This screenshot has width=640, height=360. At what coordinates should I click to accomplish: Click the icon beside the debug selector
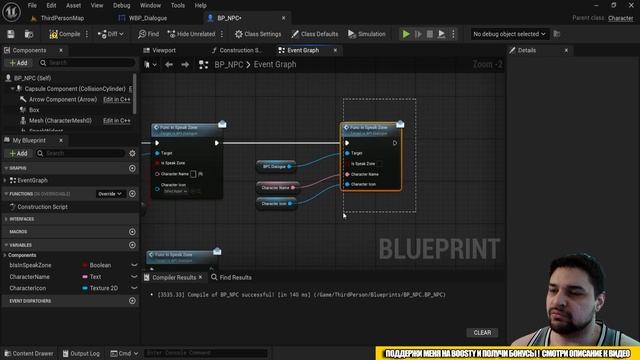pyautogui.click(x=557, y=34)
